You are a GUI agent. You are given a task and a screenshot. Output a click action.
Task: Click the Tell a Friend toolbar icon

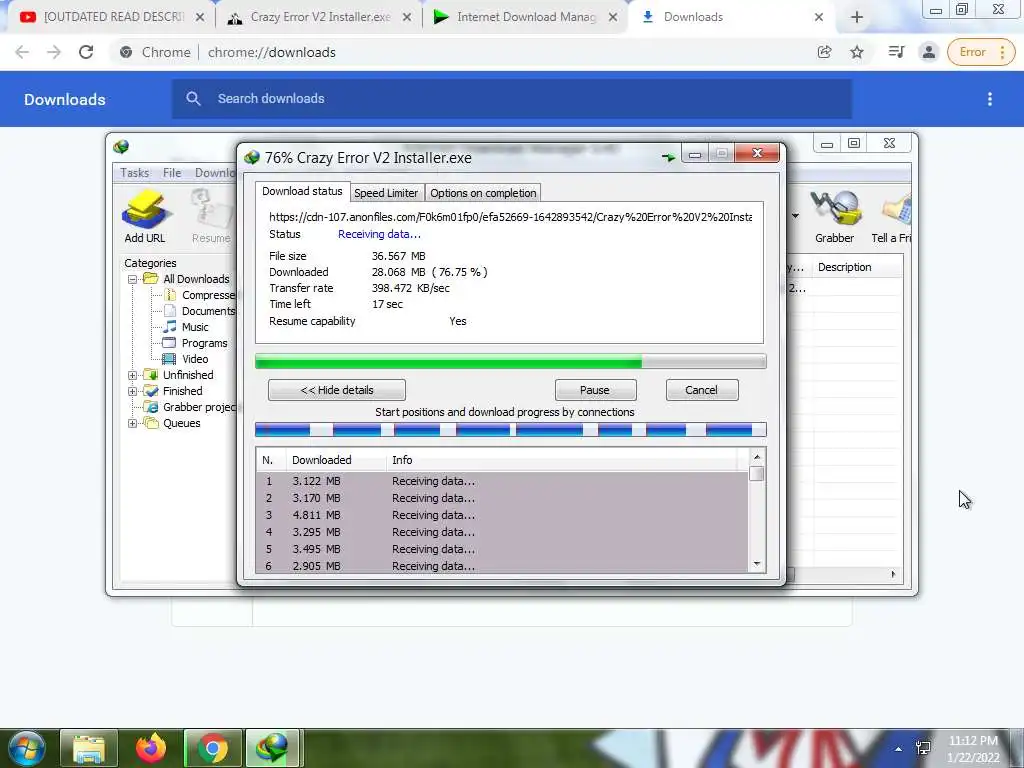click(891, 217)
